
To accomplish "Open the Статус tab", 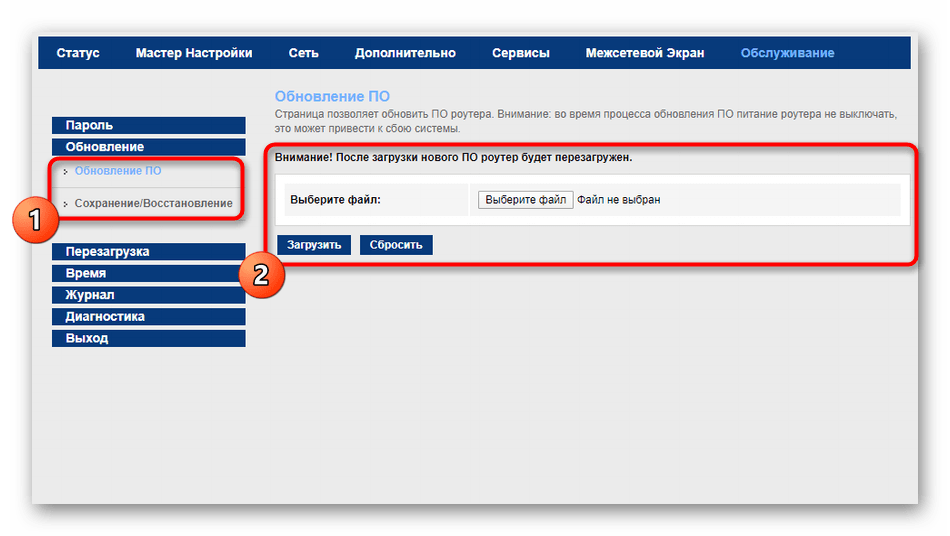I will pos(78,53).
